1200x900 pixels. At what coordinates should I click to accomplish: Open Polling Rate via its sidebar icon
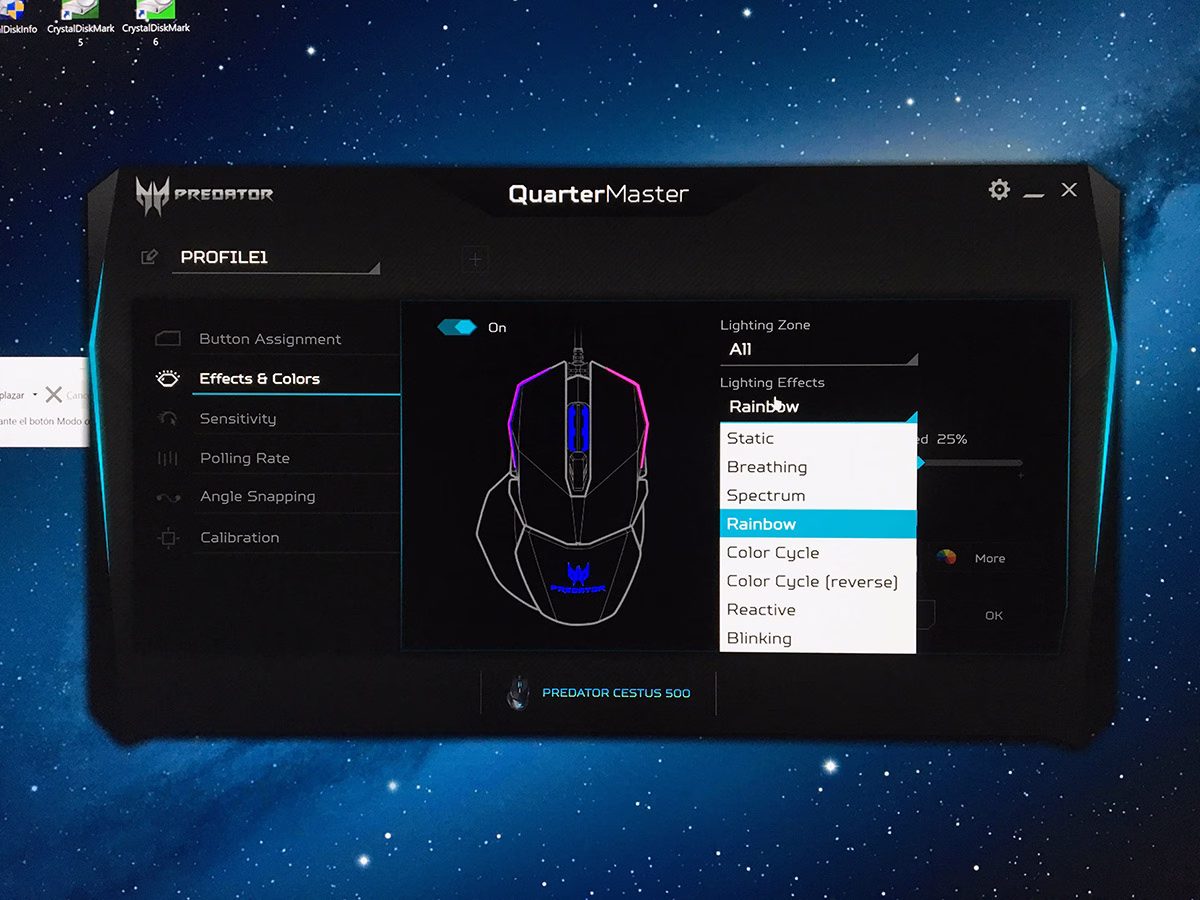click(x=168, y=458)
